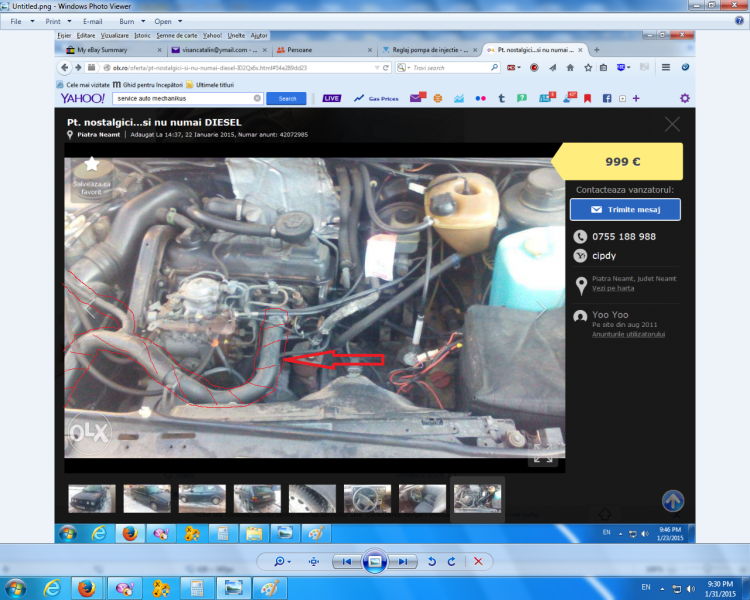Toggle the star to save ad as favorite

click(92, 163)
